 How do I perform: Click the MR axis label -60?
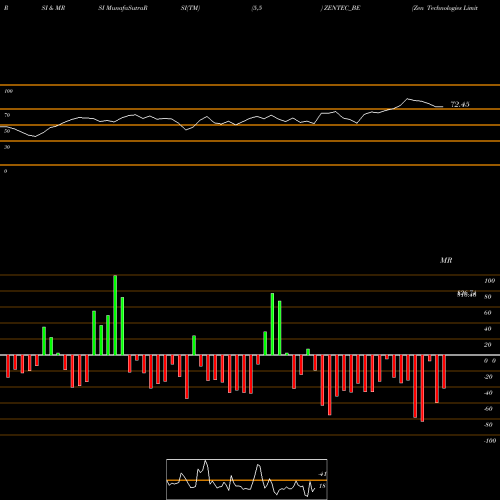coord(488,409)
